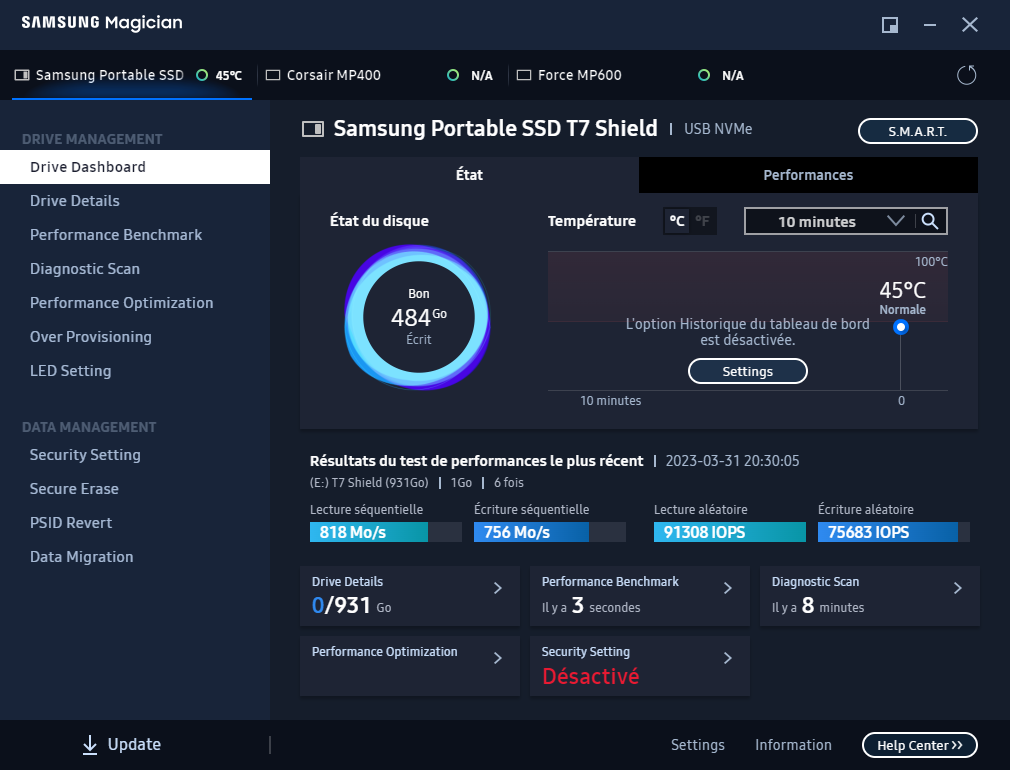This screenshot has width=1010, height=770.
Task: Click the Update download arrow icon
Action: (x=90, y=745)
